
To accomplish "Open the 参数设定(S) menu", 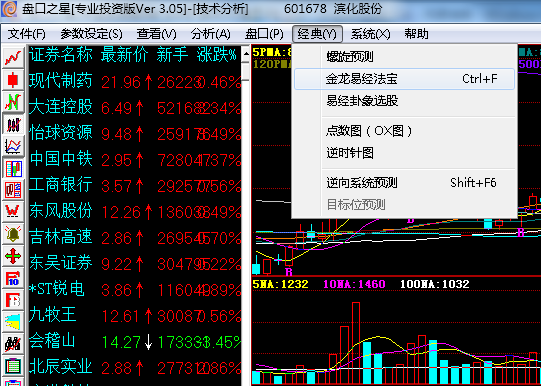I will pyautogui.click(x=91, y=34).
